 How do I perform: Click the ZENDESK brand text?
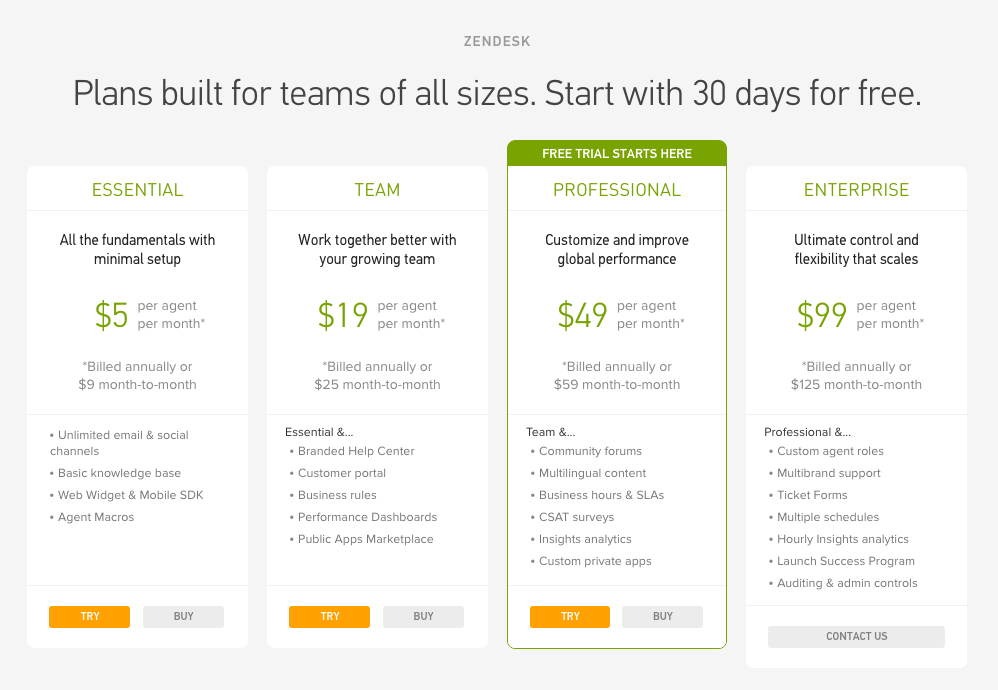point(497,42)
